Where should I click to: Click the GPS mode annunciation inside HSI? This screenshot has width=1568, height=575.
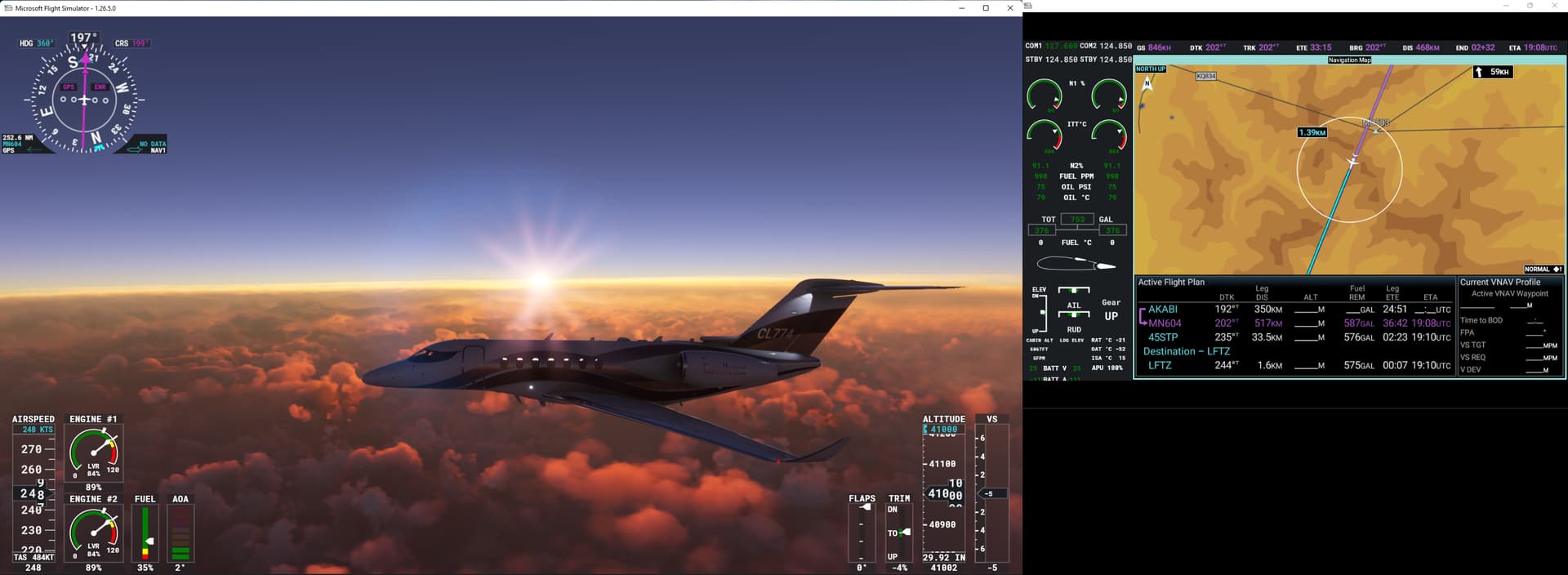69,87
